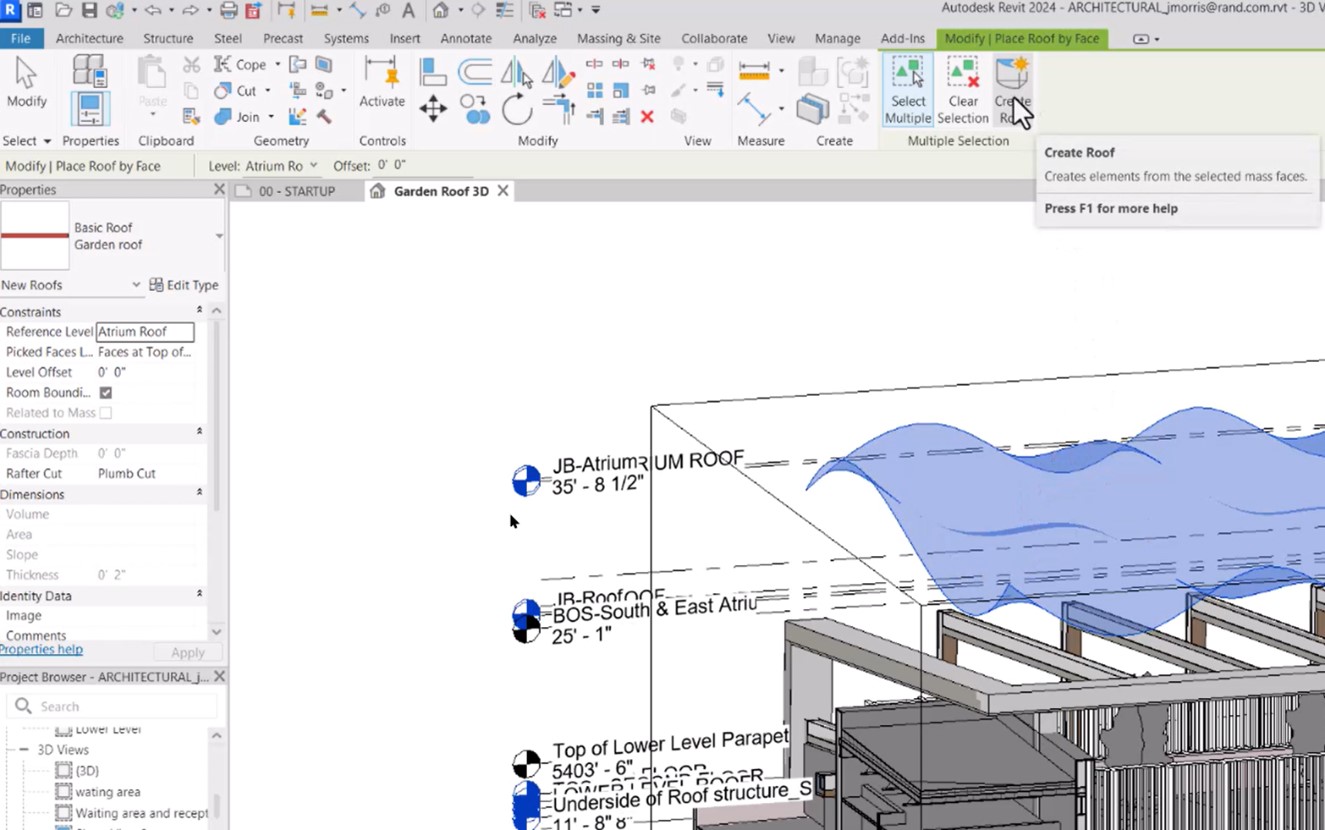The image size is (1325, 830).
Task: Select the {3D} view in Project Browser
Action: 87,771
